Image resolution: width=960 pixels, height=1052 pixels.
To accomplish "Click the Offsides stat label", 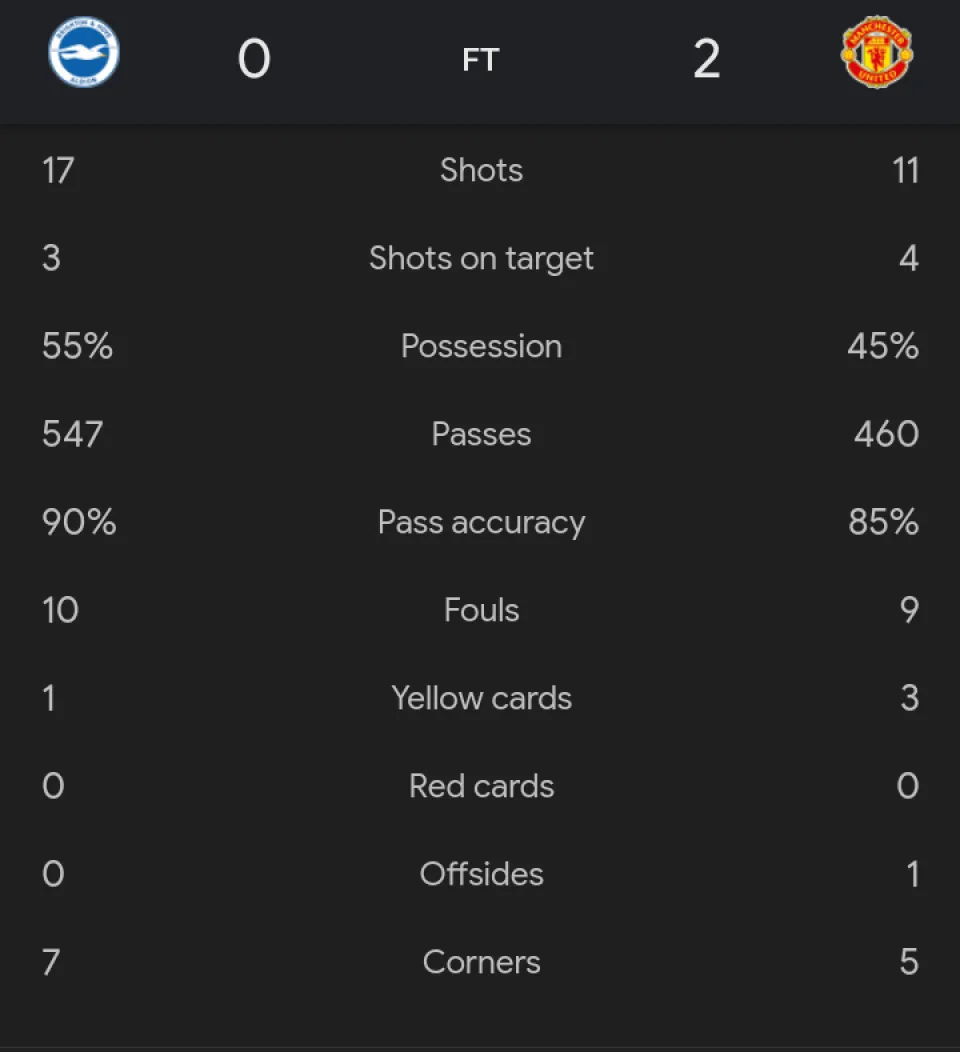I will (481, 874).
